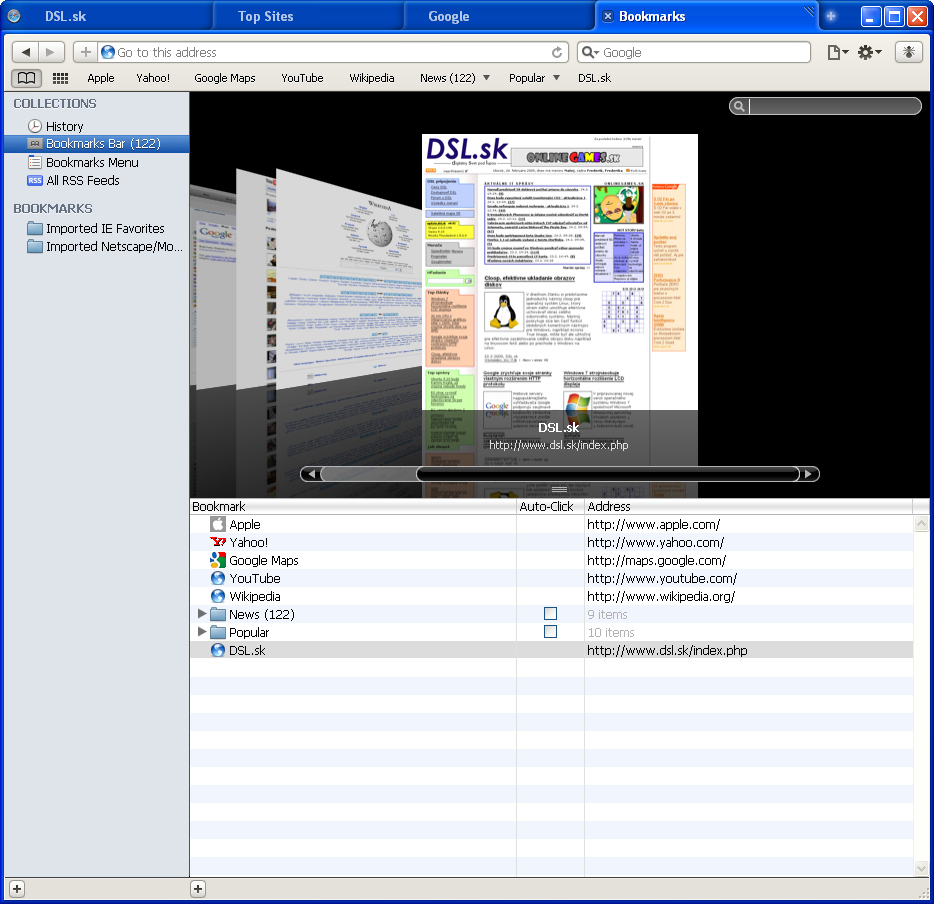Click the globe icon beside Wikipedia row
934x904 pixels.
pos(218,596)
